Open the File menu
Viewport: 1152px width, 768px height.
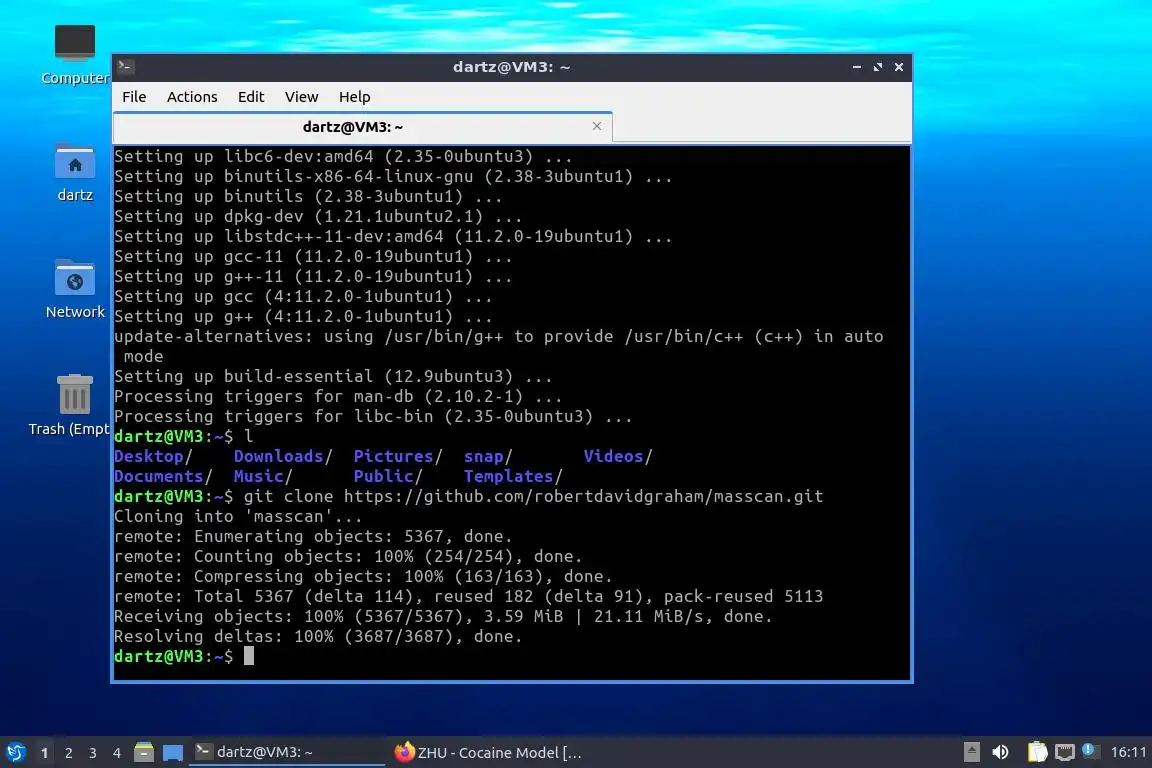(x=134, y=97)
